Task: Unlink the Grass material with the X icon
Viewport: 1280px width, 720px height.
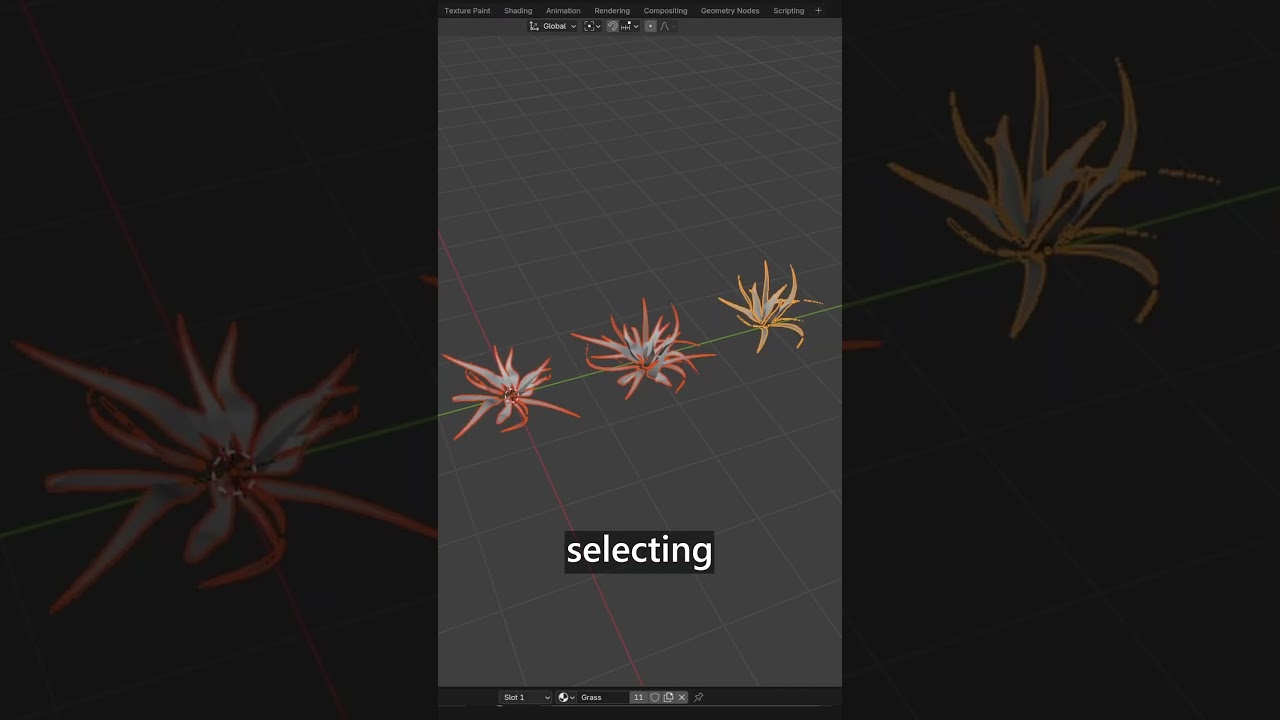Action: tap(682, 697)
